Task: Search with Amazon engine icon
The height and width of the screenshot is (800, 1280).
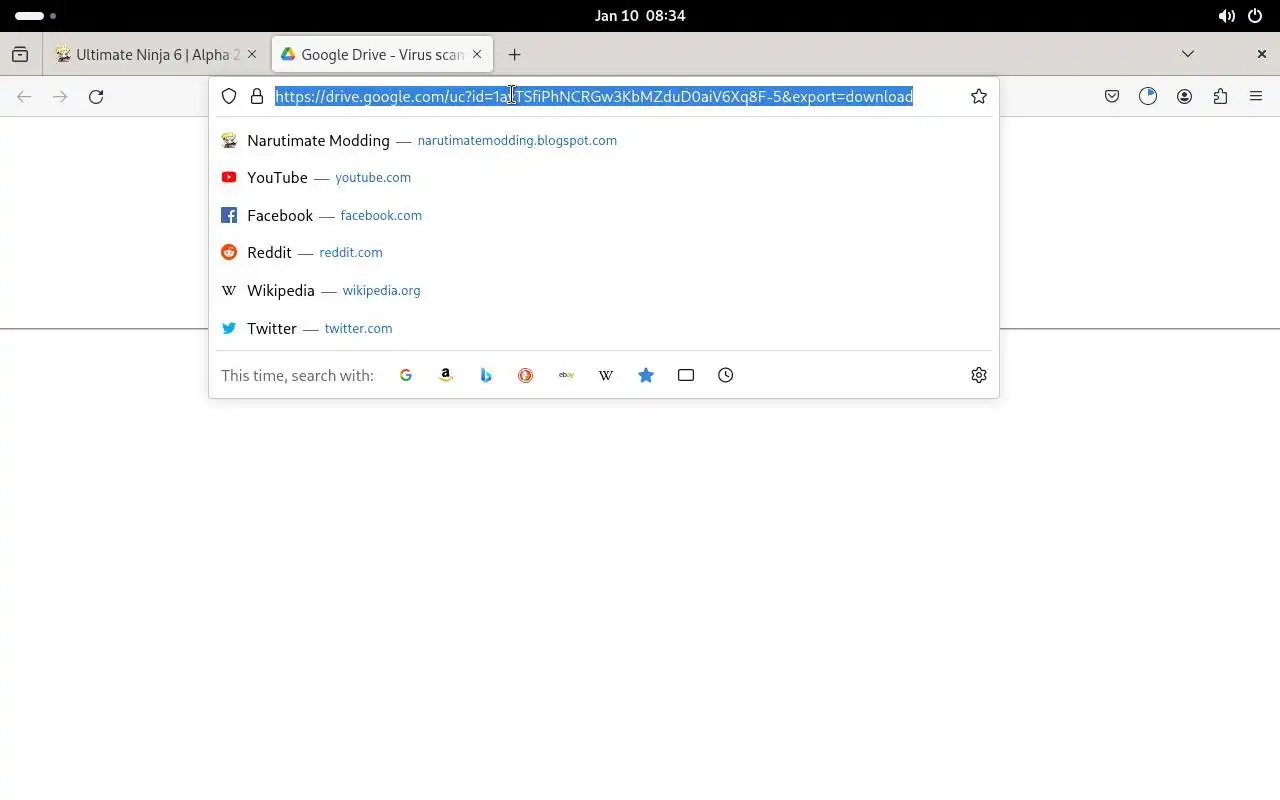Action: pyautogui.click(x=446, y=375)
